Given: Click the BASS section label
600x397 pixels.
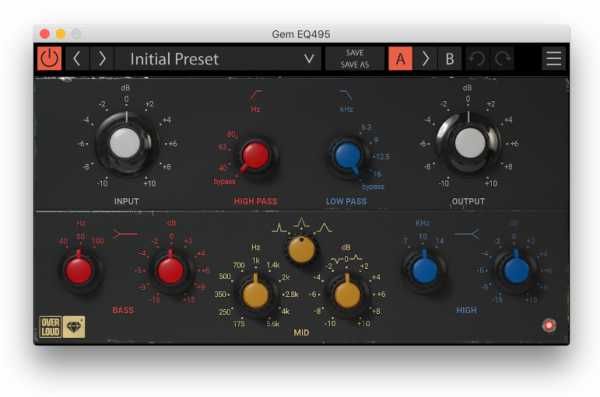Looking at the screenshot, I should [123, 310].
